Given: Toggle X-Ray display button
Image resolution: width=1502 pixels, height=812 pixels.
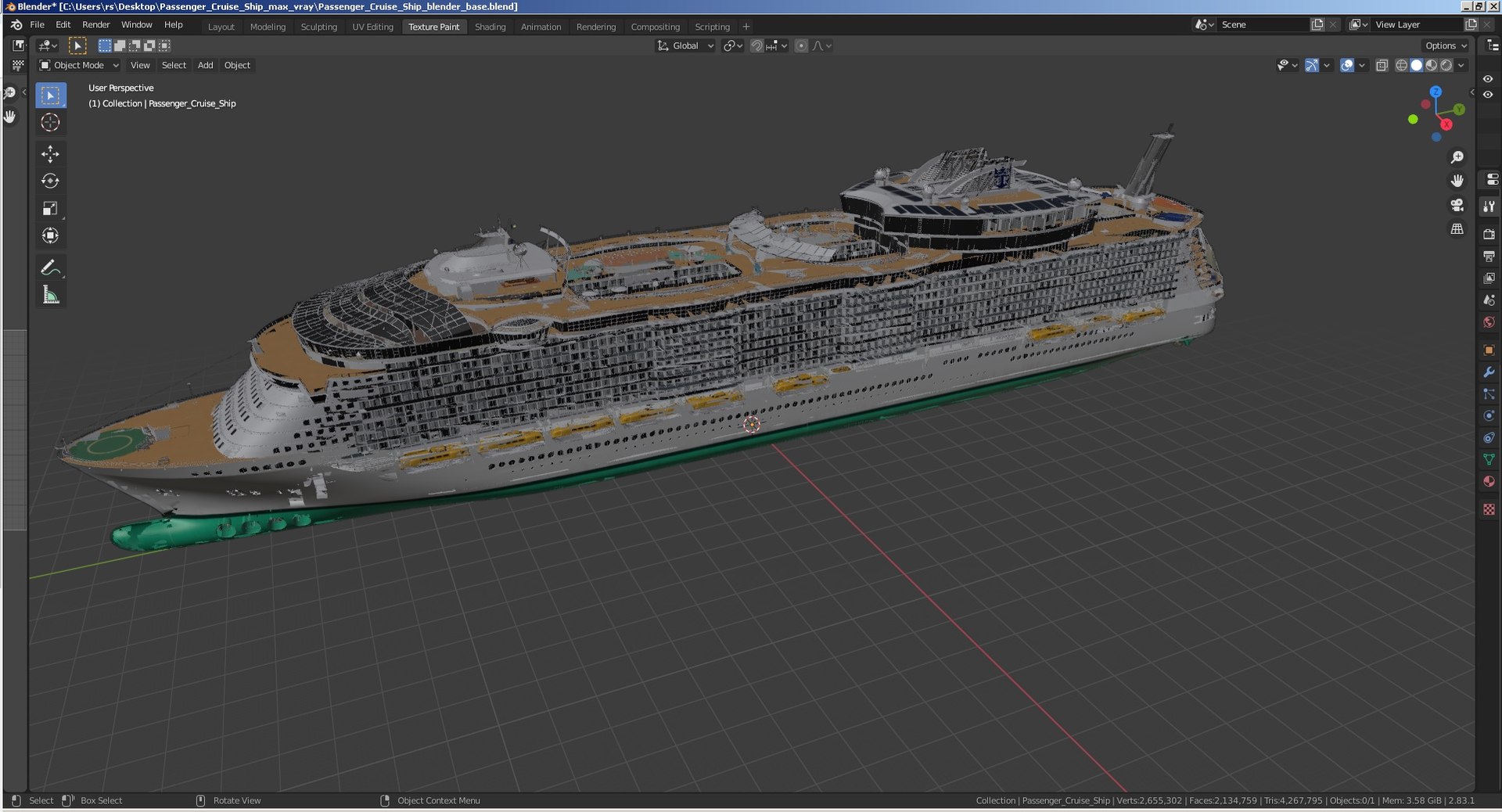Looking at the screenshot, I should (x=1382, y=66).
